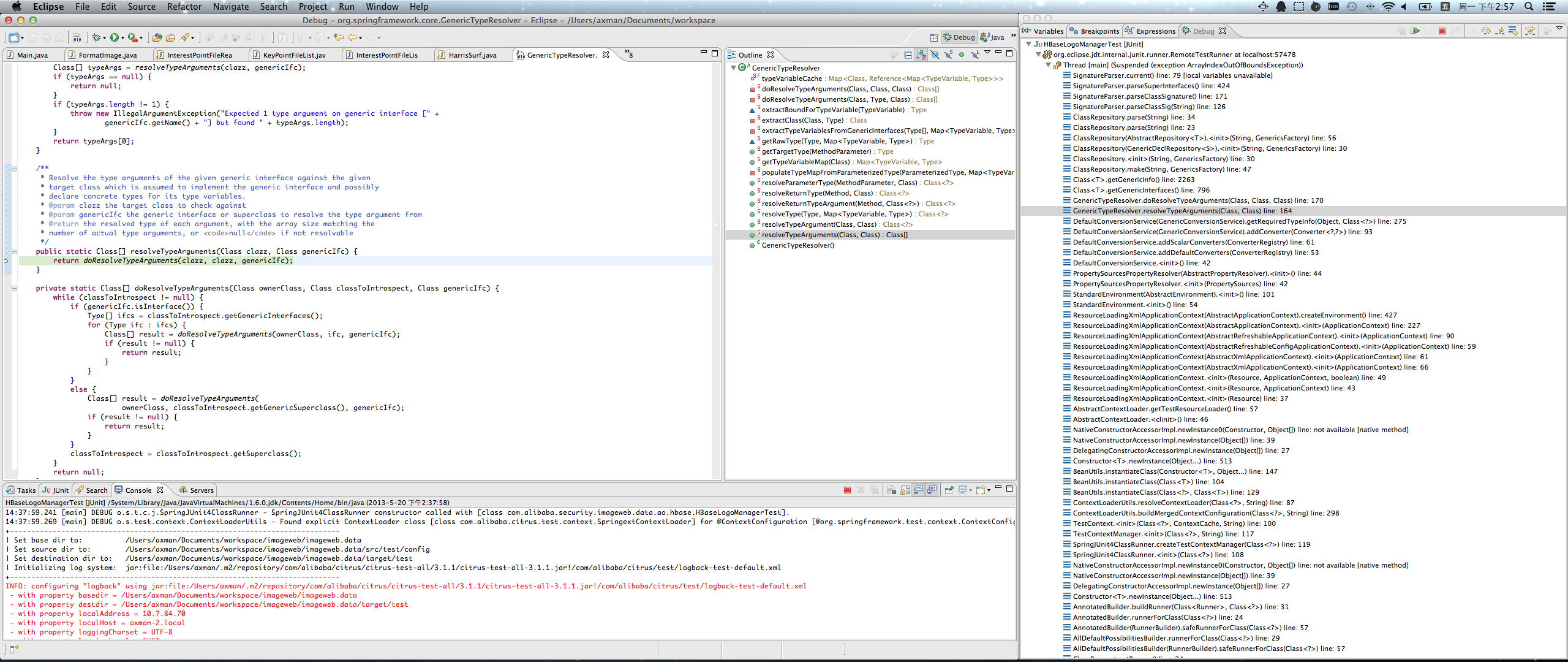Click Last Edit Location arrow icon
1568x662 pixels.
[x=338, y=37]
